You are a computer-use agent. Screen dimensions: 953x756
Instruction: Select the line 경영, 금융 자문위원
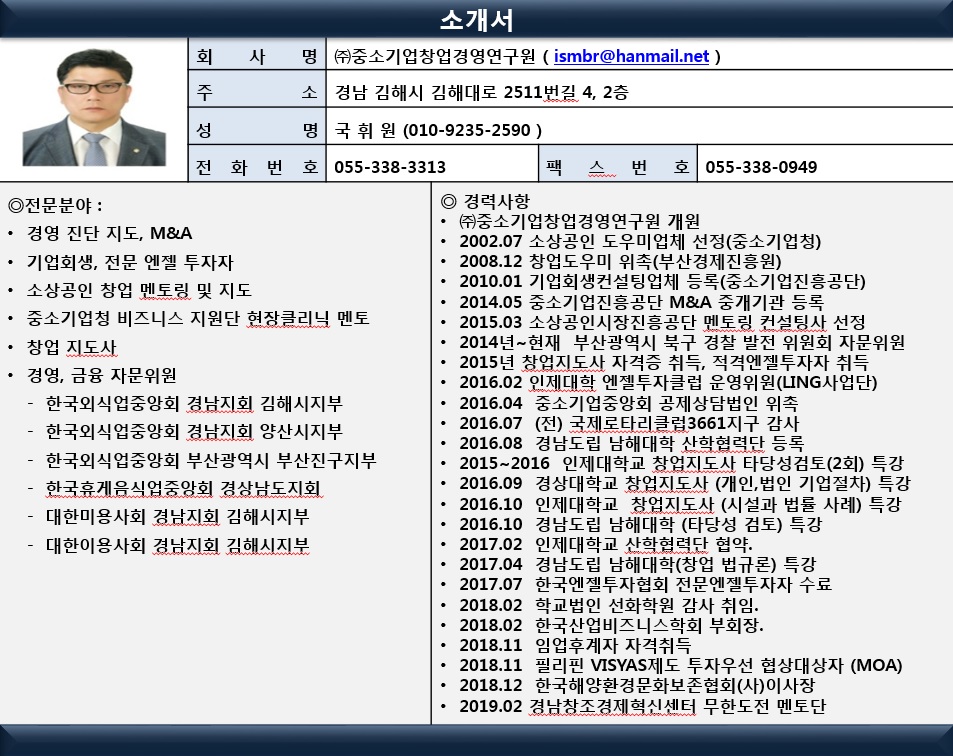tap(101, 376)
